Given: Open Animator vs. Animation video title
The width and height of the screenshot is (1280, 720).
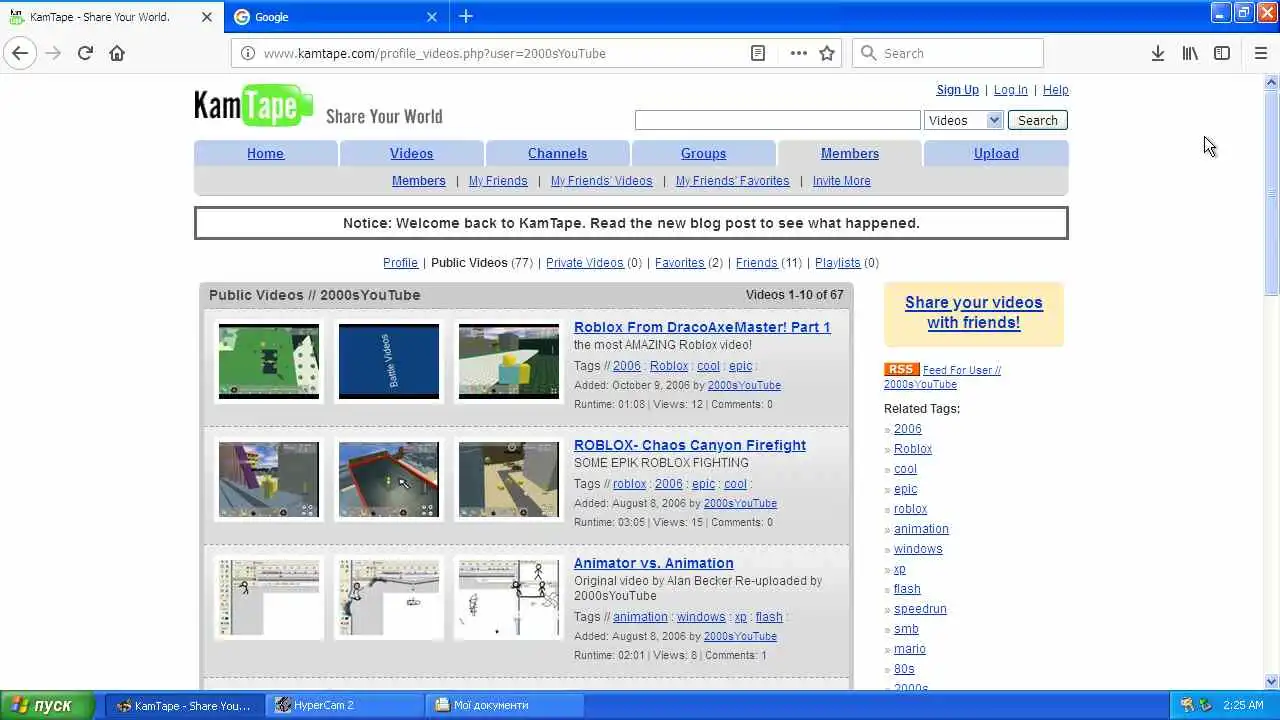Looking at the screenshot, I should pyautogui.click(x=653, y=563).
